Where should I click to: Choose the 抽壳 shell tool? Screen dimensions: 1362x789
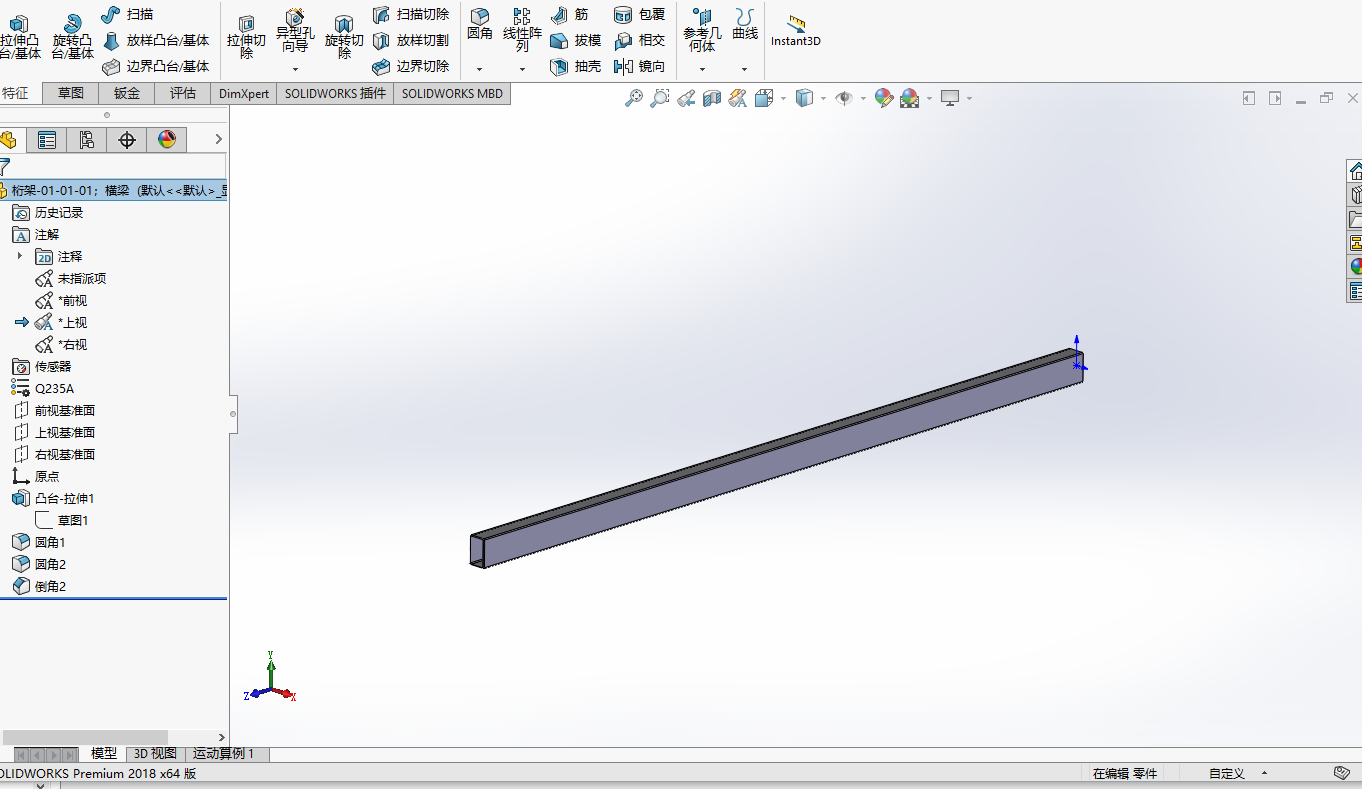[x=576, y=66]
